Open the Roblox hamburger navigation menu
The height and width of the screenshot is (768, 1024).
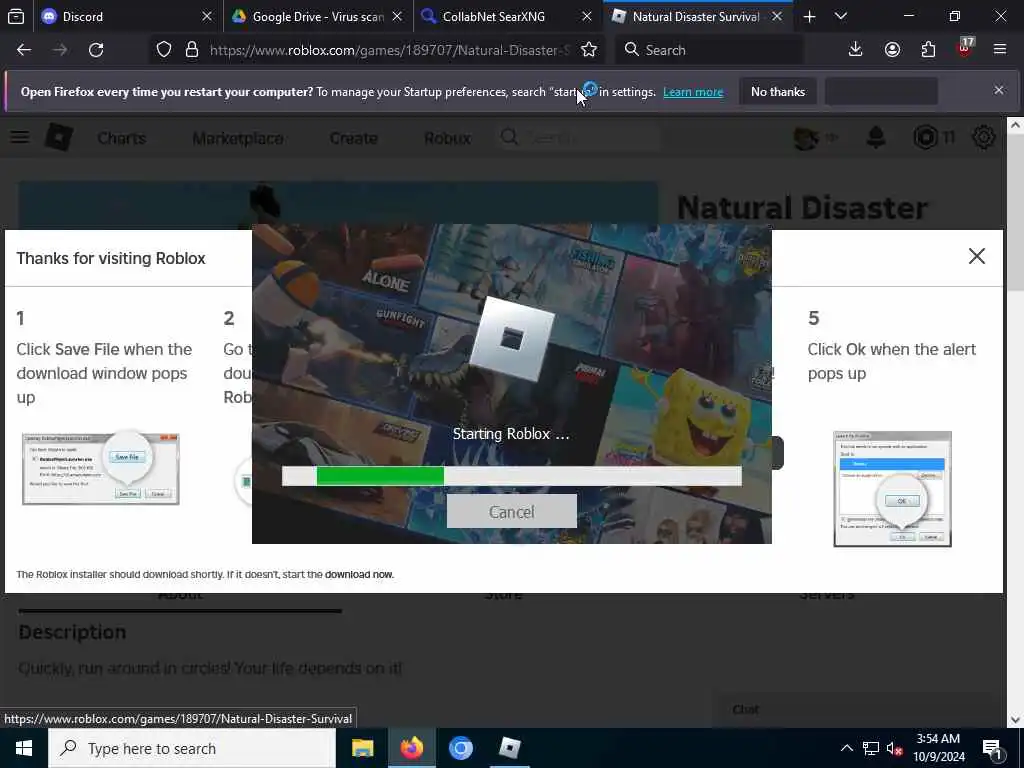pyautogui.click(x=20, y=137)
